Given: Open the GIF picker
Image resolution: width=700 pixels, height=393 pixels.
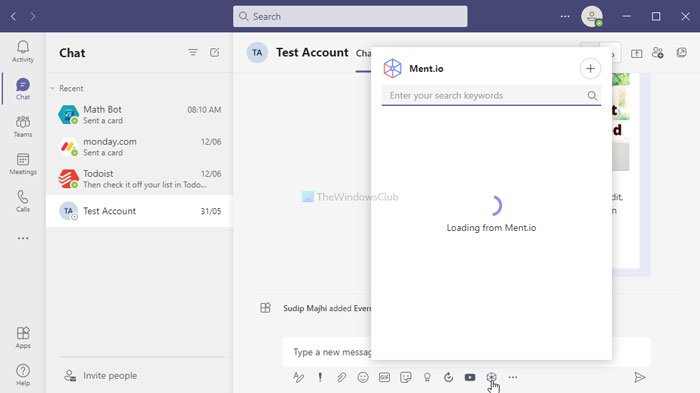Looking at the screenshot, I should (384, 377).
